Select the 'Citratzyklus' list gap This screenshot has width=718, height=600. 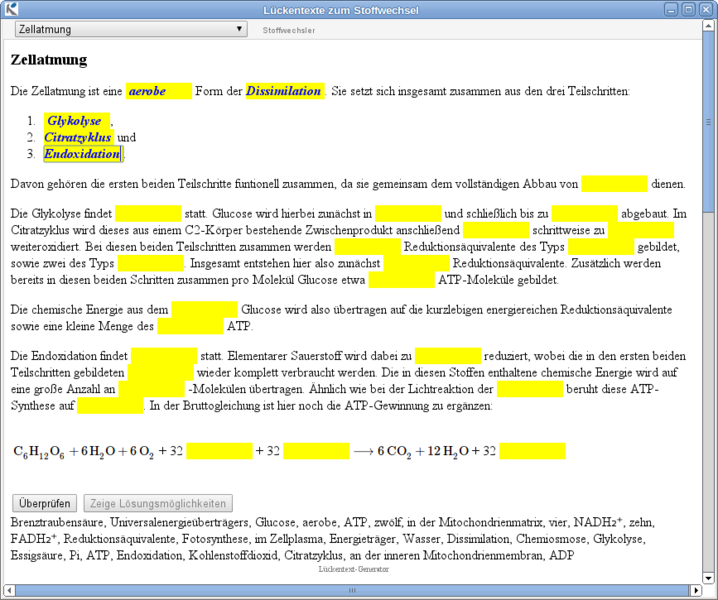click(x=79, y=137)
